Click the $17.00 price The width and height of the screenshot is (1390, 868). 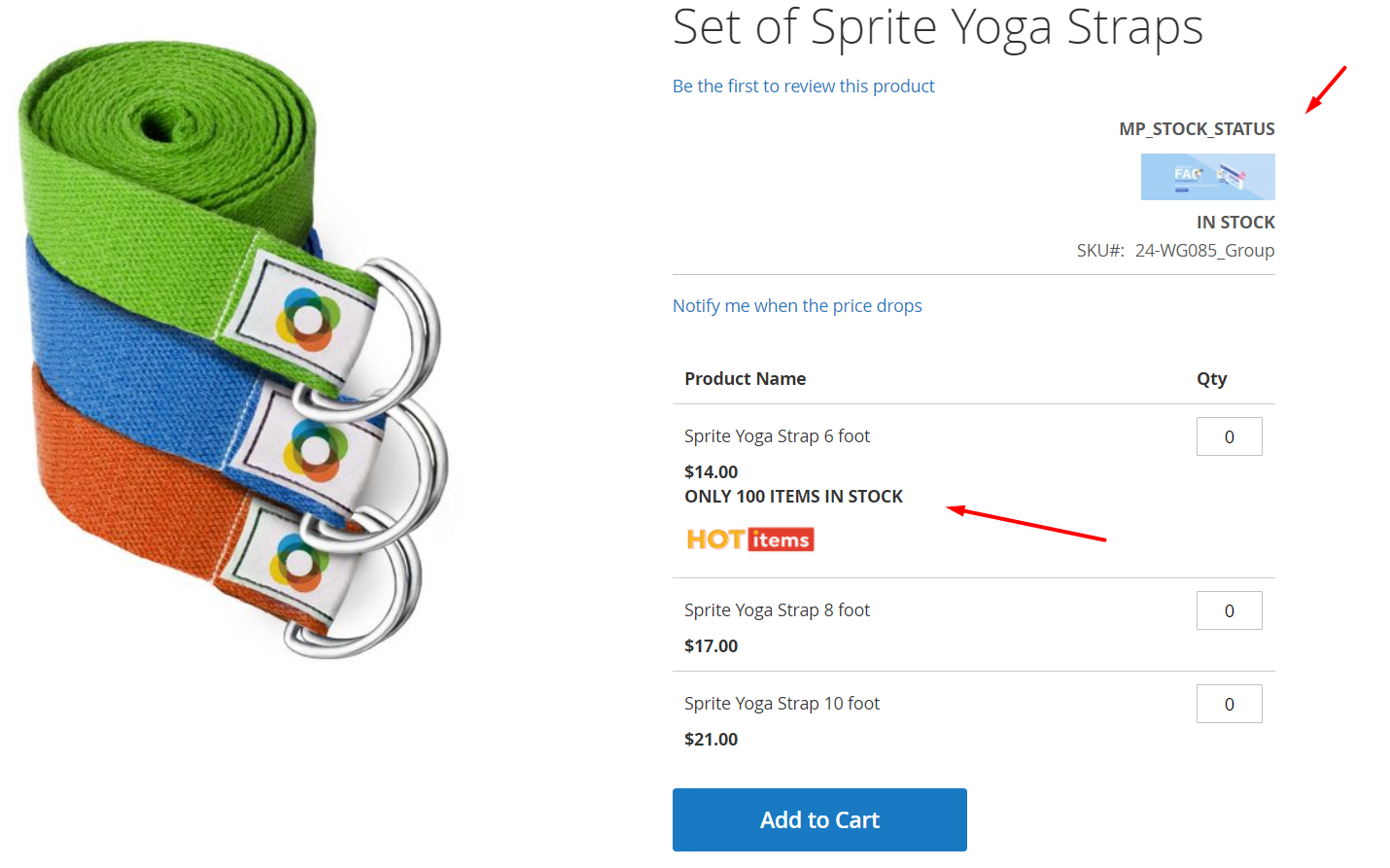(711, 646)
